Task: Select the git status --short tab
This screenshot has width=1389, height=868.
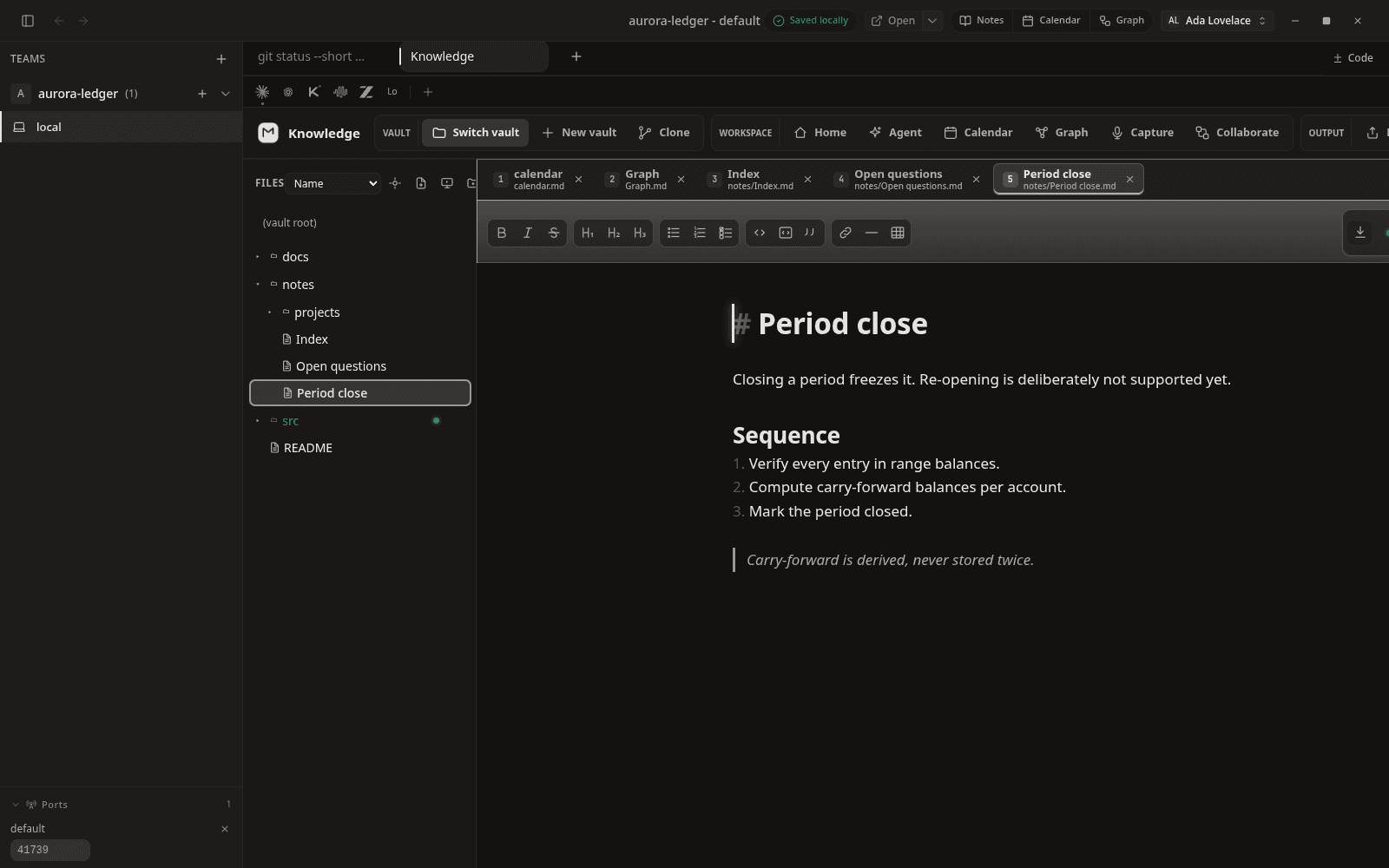Action: pyautogui.click(x=311, y=56)
